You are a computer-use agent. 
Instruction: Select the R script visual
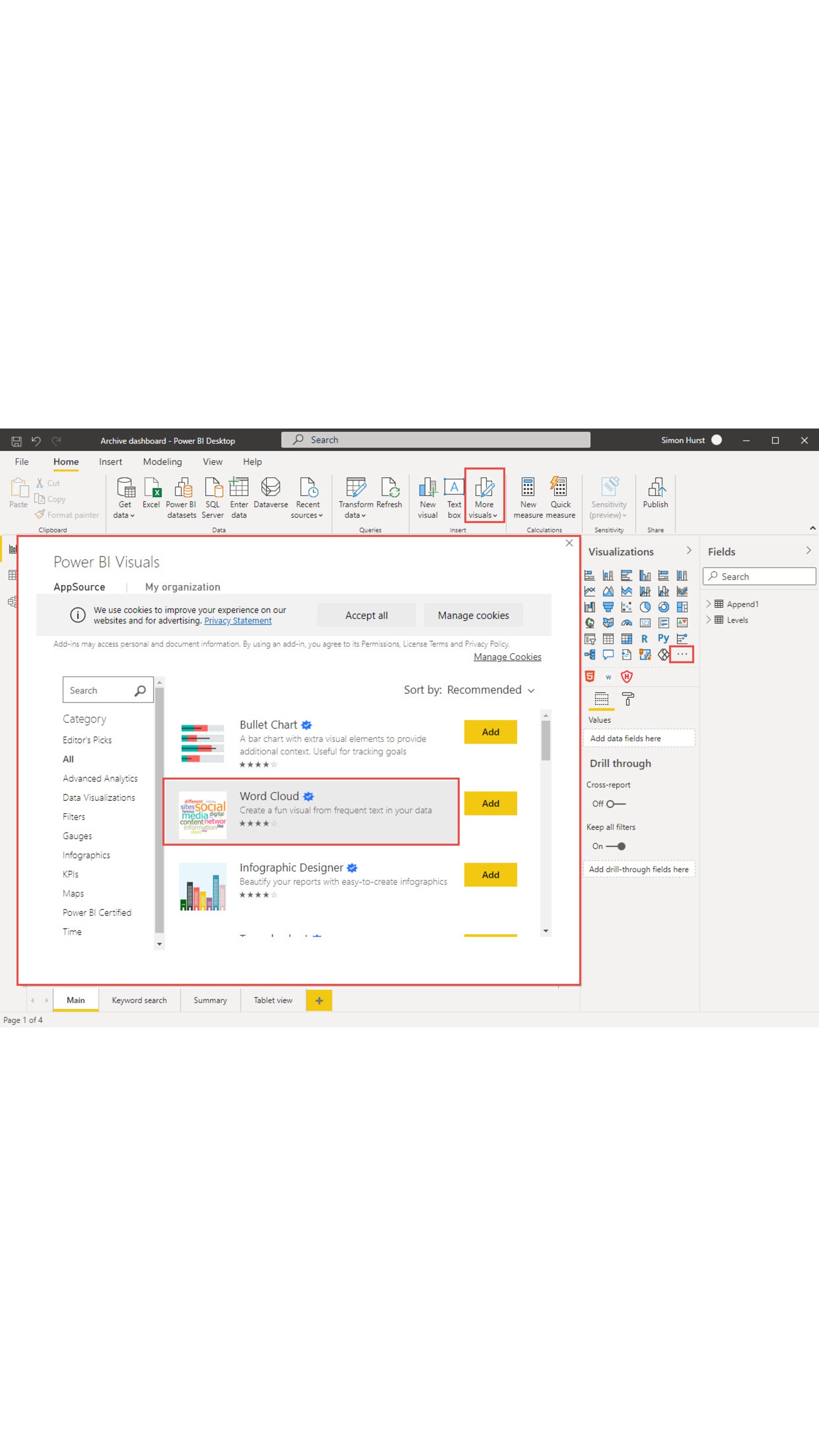(x=644, y=639)
